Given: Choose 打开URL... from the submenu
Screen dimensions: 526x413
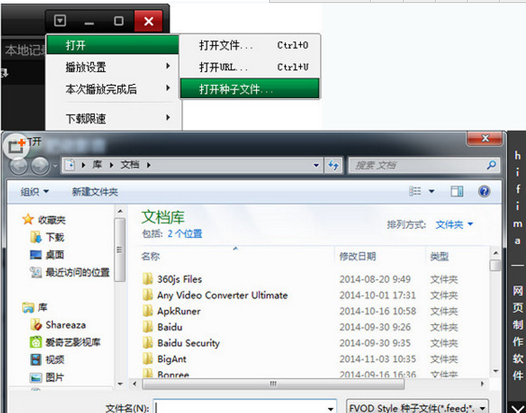Looking at the screenshot, I should [x=250, y=67].
